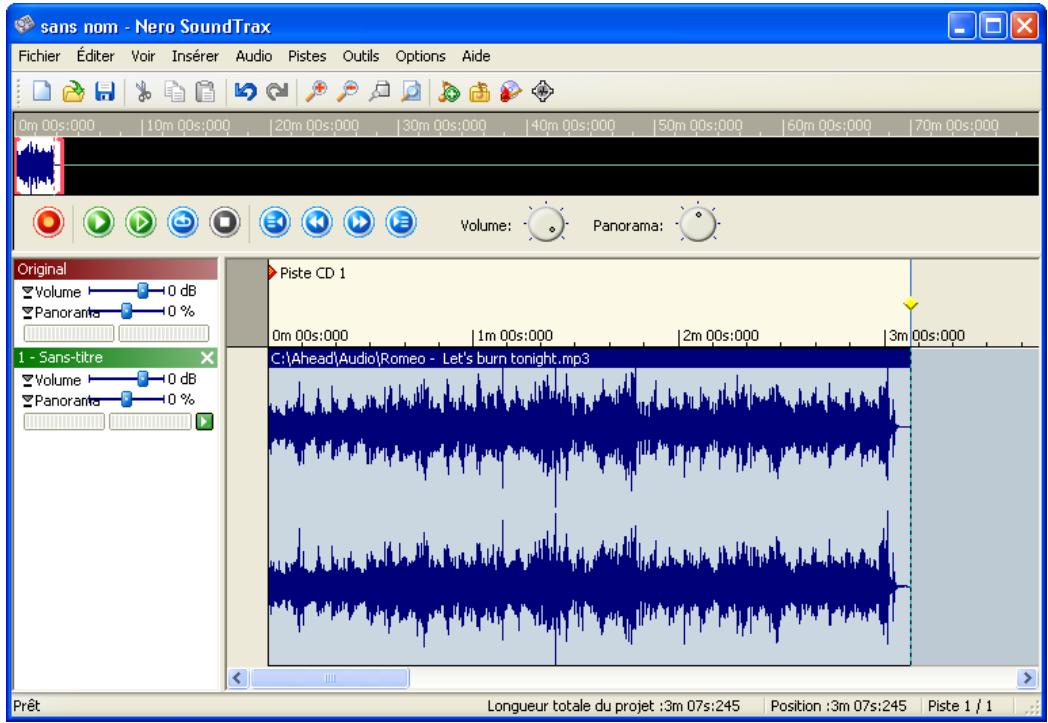
Task: Play the project with the first green button
Action: coord(99,223)
